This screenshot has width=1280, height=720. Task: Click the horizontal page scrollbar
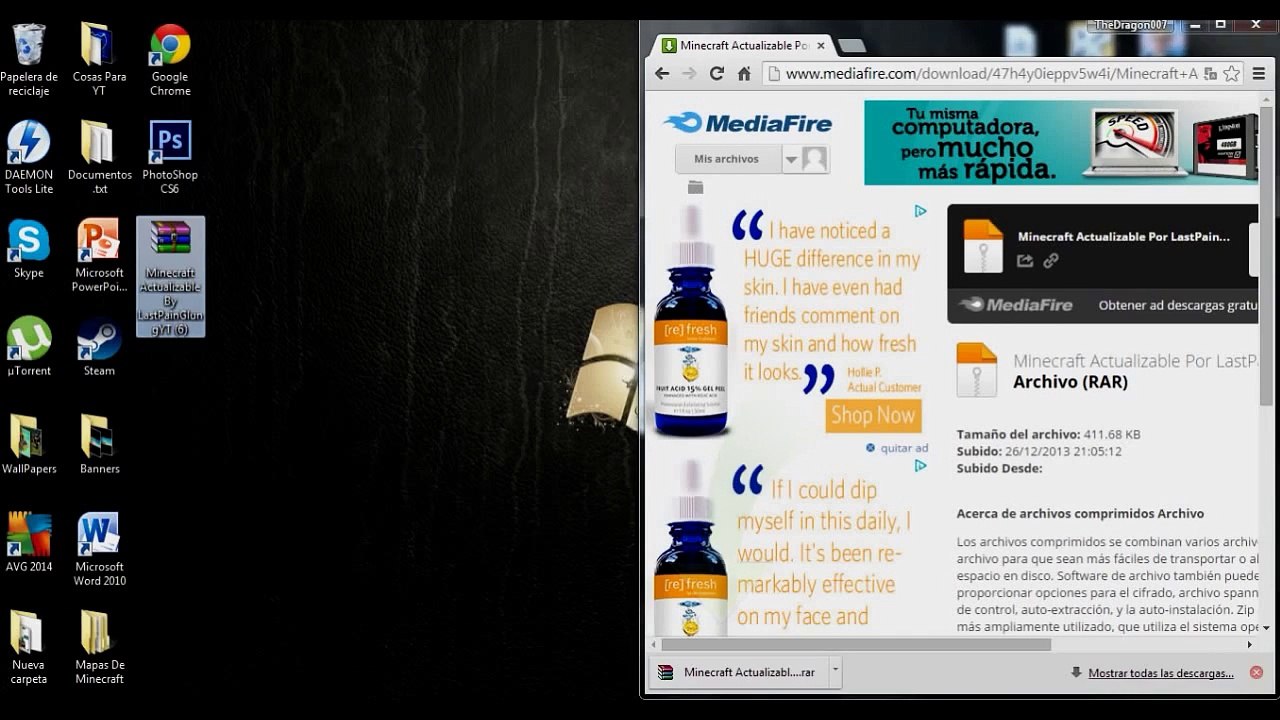tap(856, 645)
